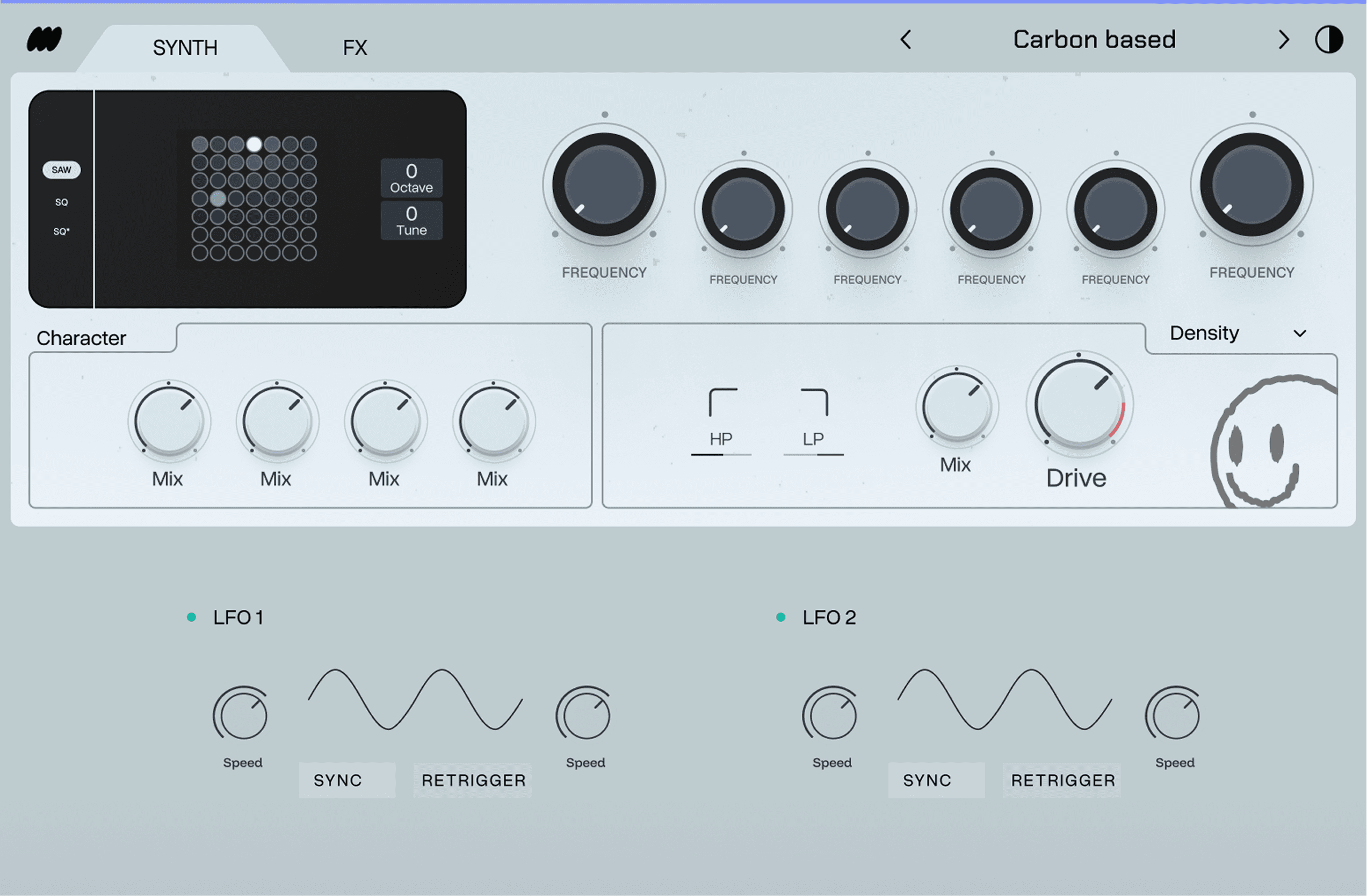Viewport: 1367px width, 896px height.
Task: Click the second FREQUENCY knob
Action: tap(743, 209)
